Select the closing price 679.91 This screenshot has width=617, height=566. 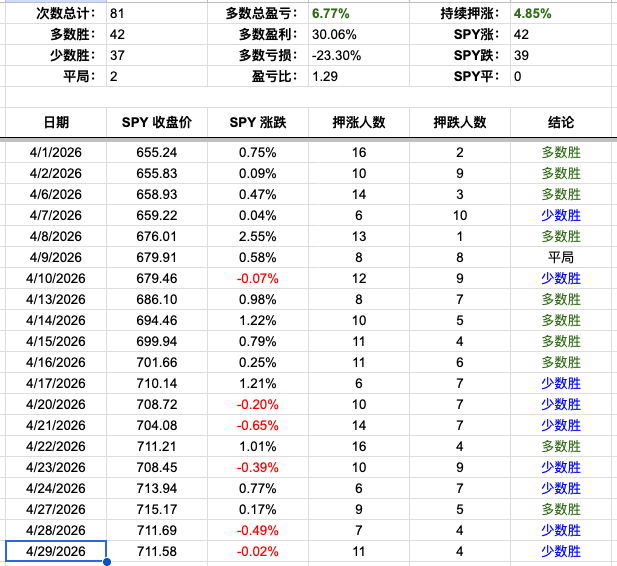click(157, 257)
